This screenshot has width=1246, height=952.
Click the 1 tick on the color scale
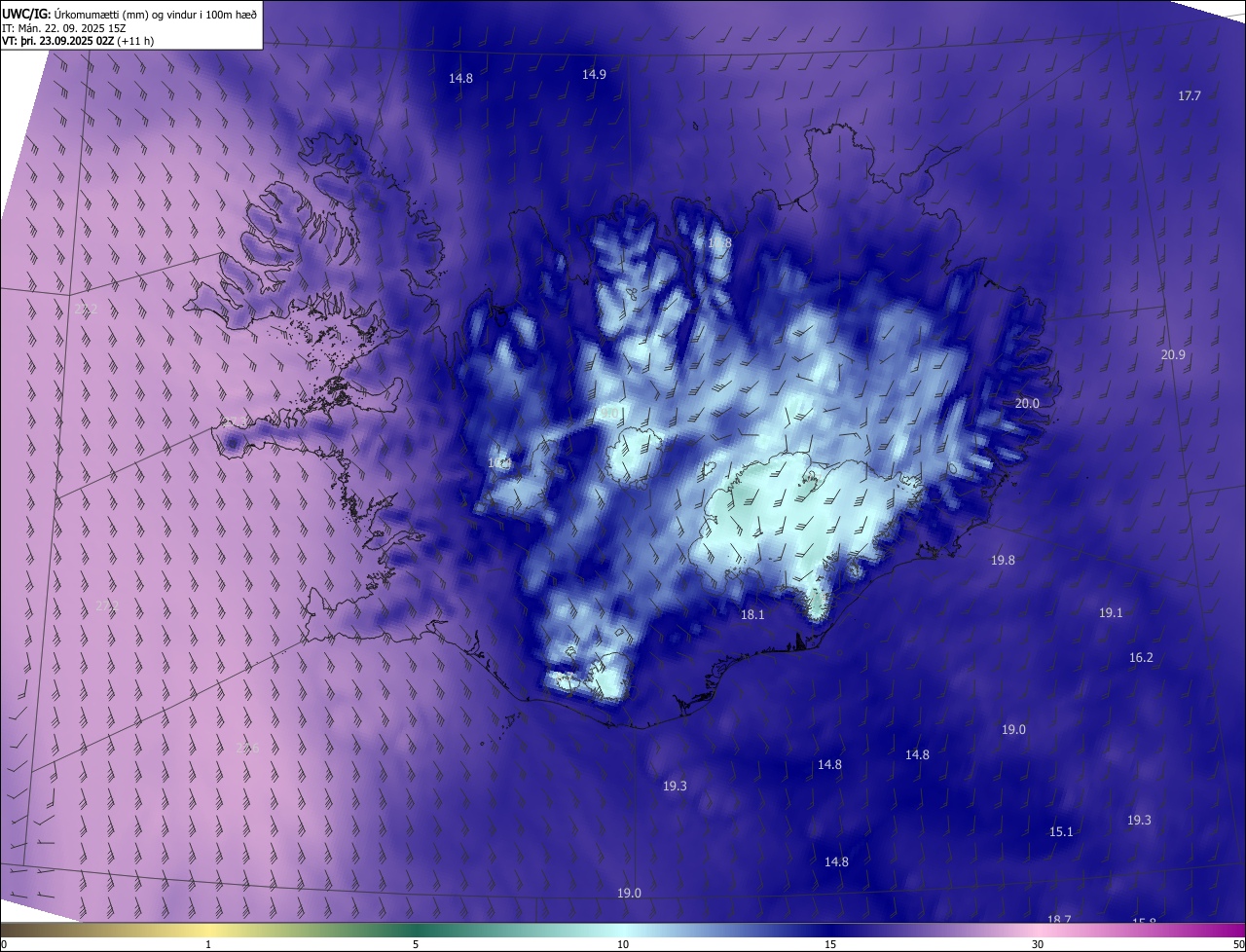tap(208, 944)
